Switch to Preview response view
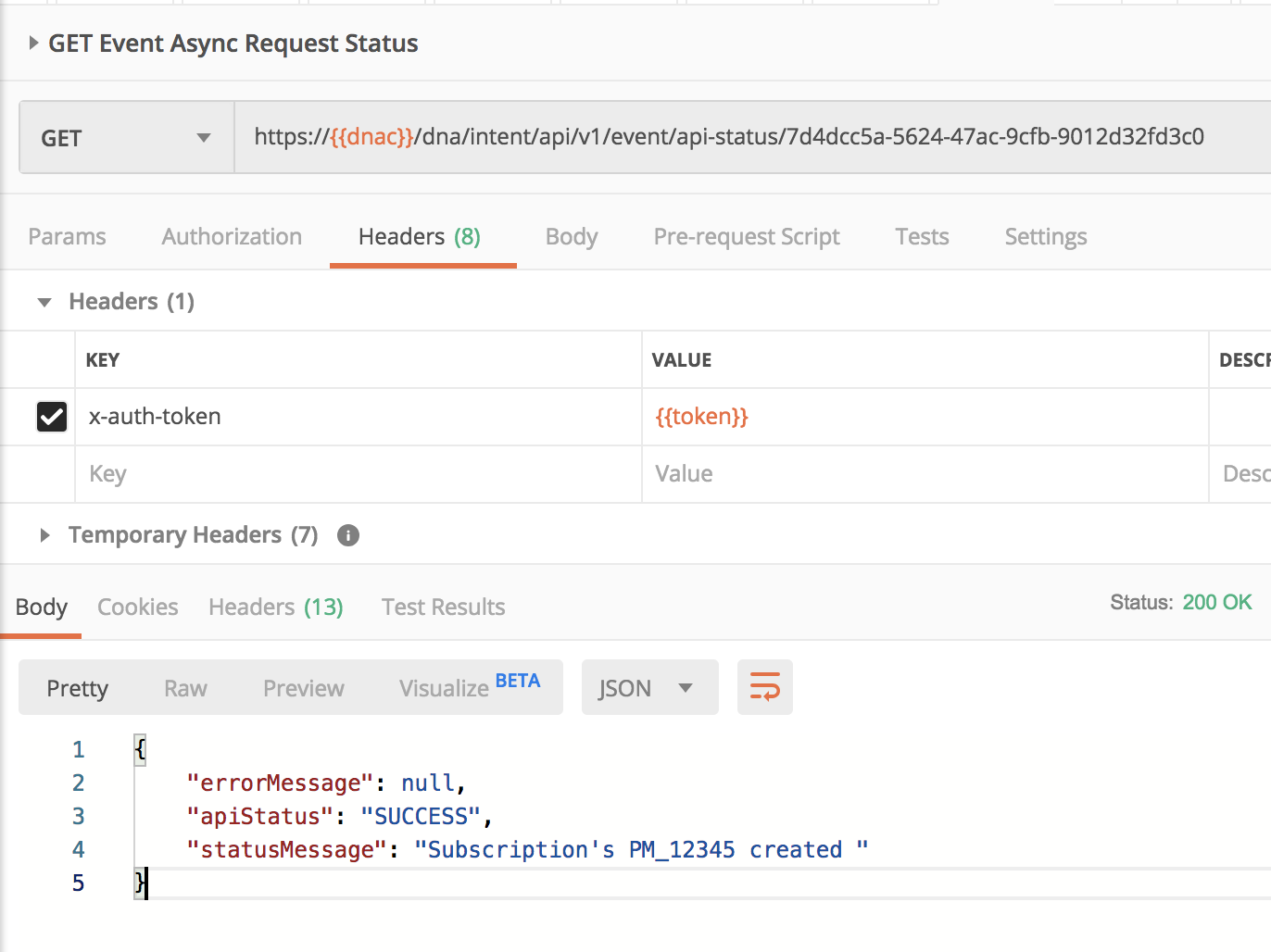The height and width of the screenshot is (952, 1271). point(303,687)
